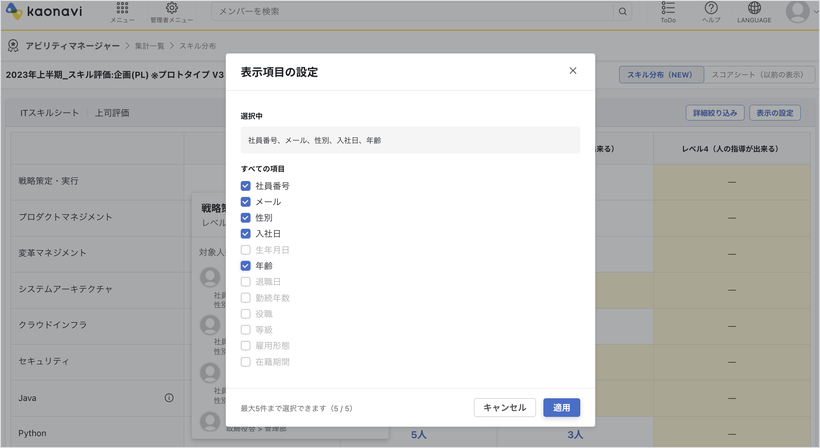
Task: Toggle the 在籍期間 checkbox
Action: (245, 362)
